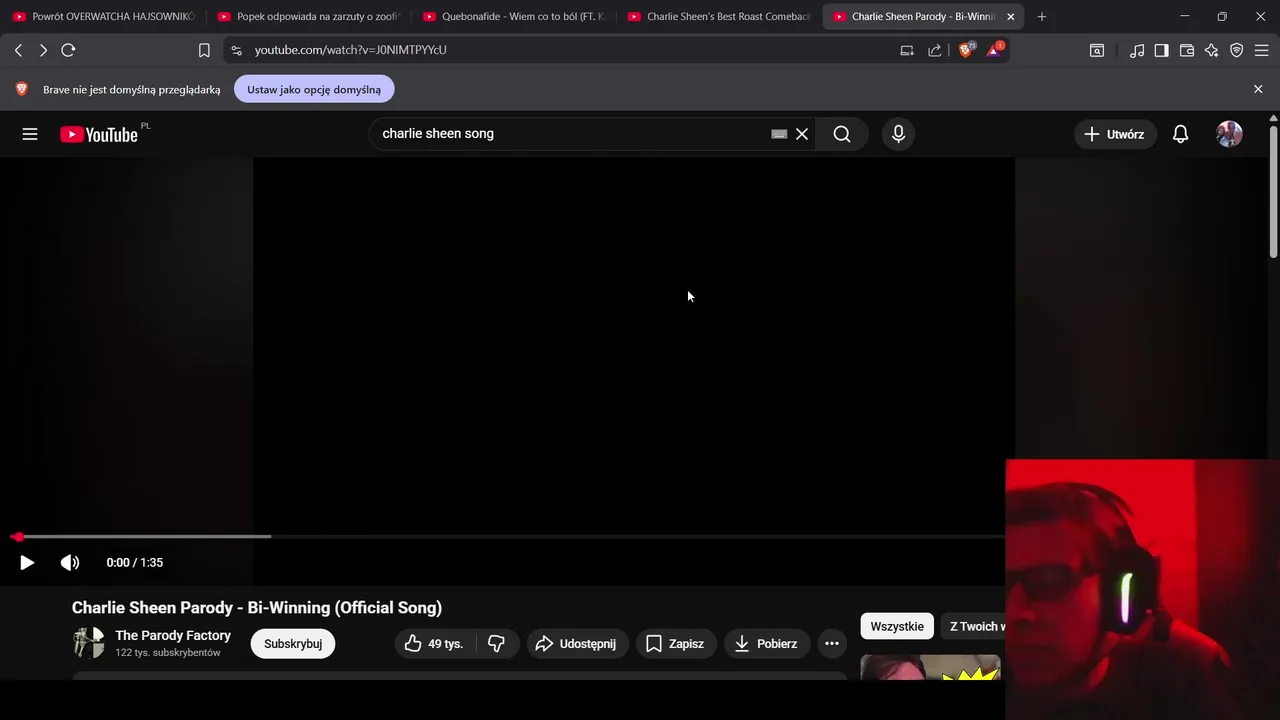Open the Brave Shields lion icon

tap(966, 50)
